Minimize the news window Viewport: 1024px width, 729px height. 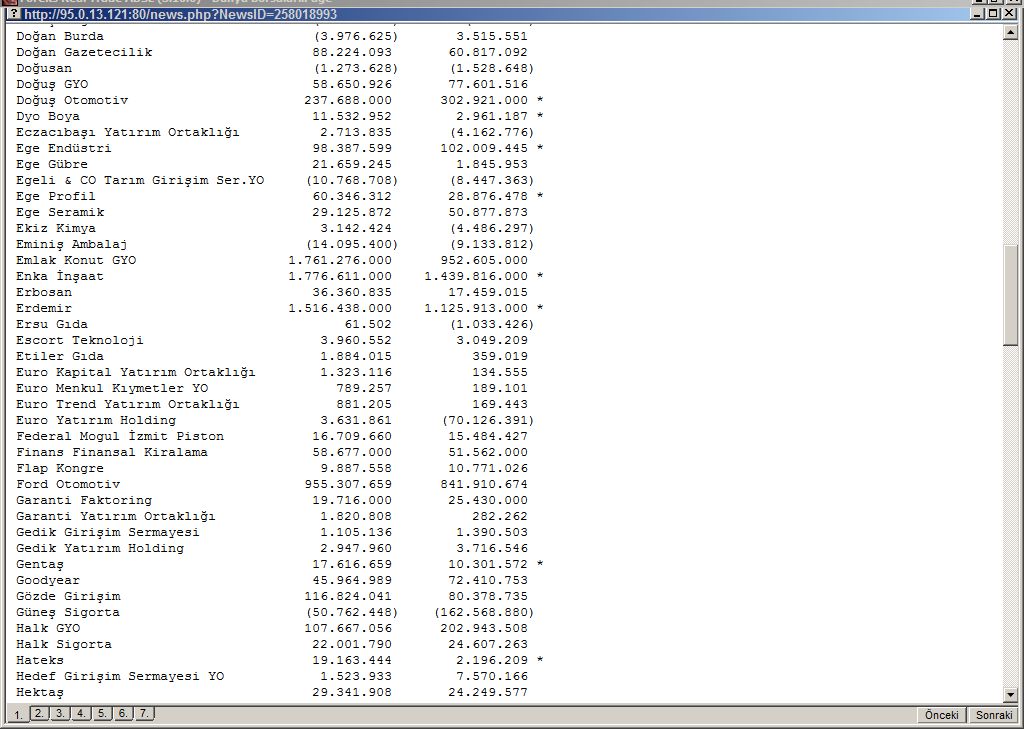978,13
